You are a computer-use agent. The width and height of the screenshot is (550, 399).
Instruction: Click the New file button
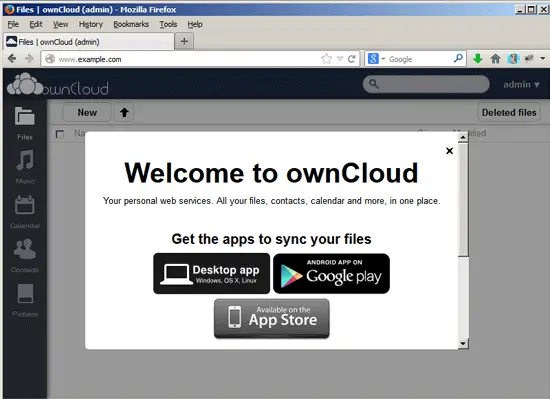[x=87, y=113]
